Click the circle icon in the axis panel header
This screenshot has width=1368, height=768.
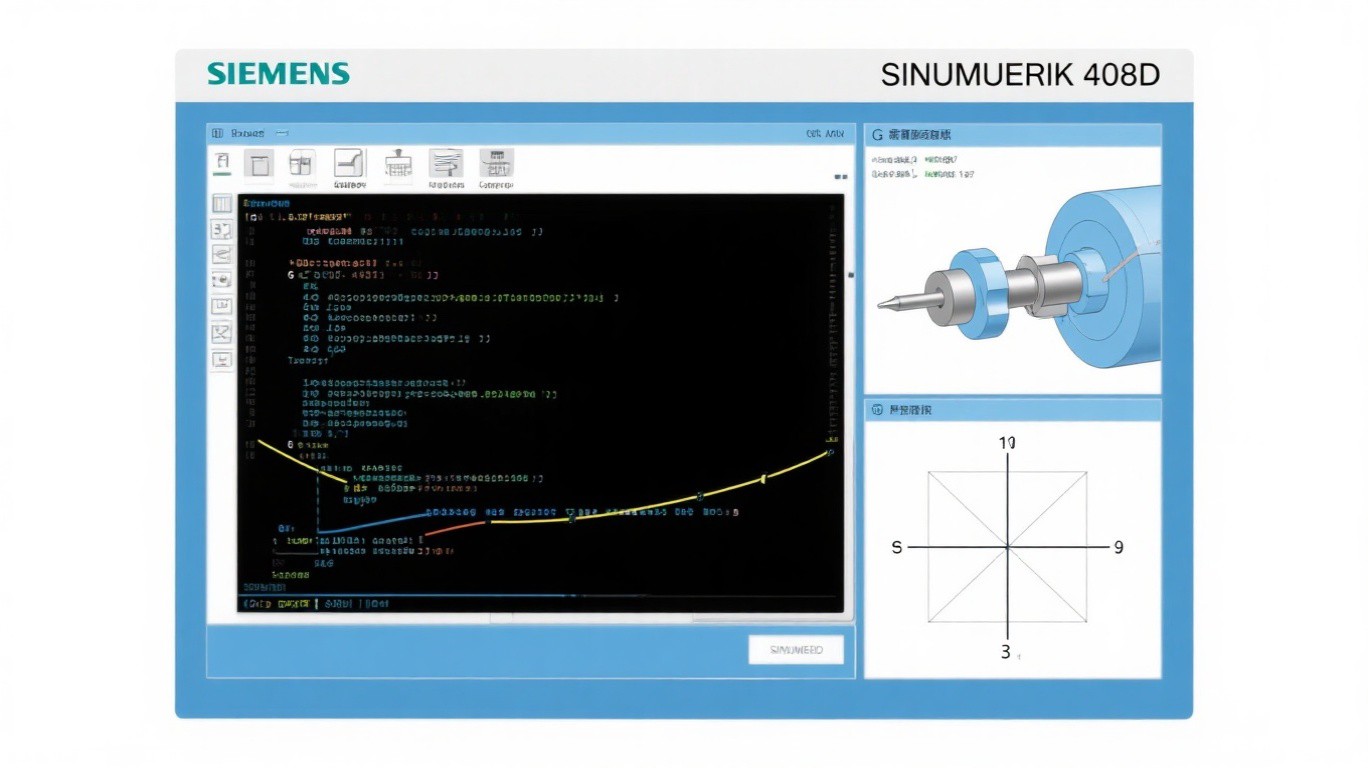(x=877, y=410)
